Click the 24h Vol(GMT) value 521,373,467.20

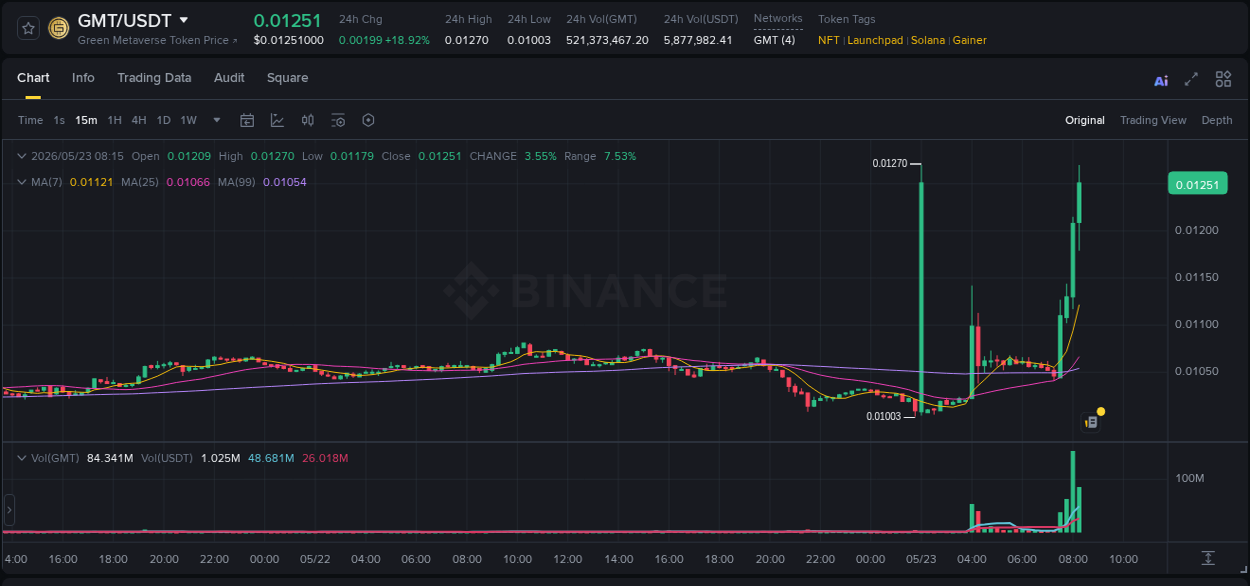coord(607,40)
